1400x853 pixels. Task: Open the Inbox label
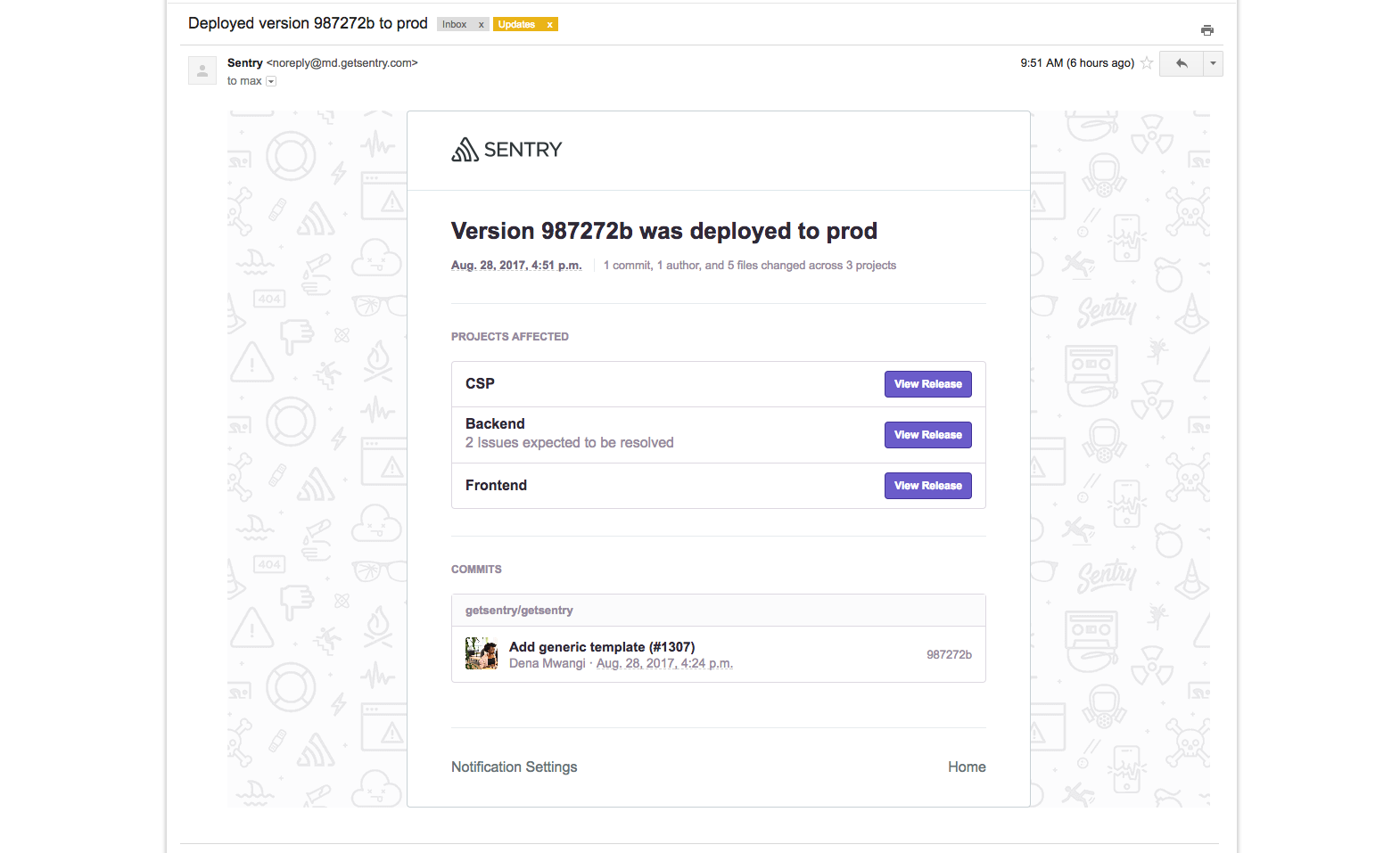click(455, 25)
